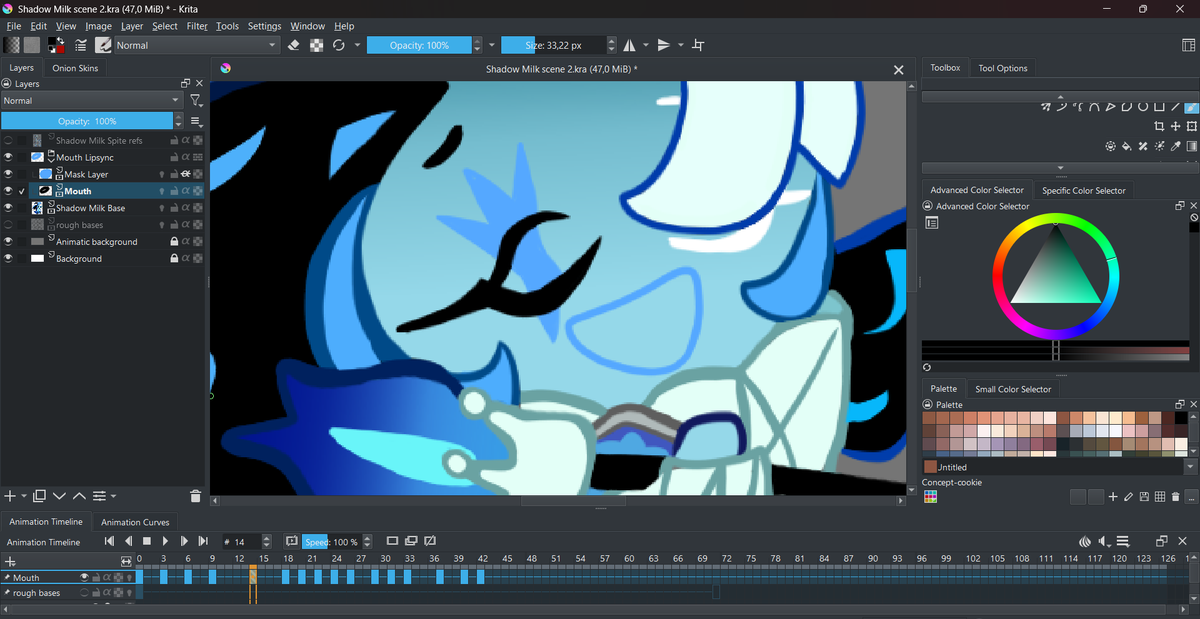Open the brush preset chooser
The width and height of the screenshot is (1200, 619).
[x=103, y=45]
